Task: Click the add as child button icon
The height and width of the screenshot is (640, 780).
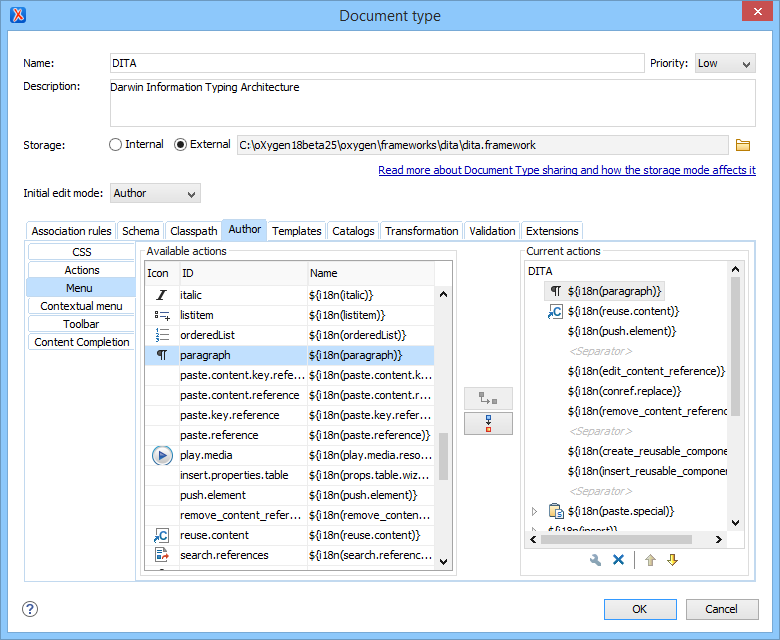Action: 488,399
